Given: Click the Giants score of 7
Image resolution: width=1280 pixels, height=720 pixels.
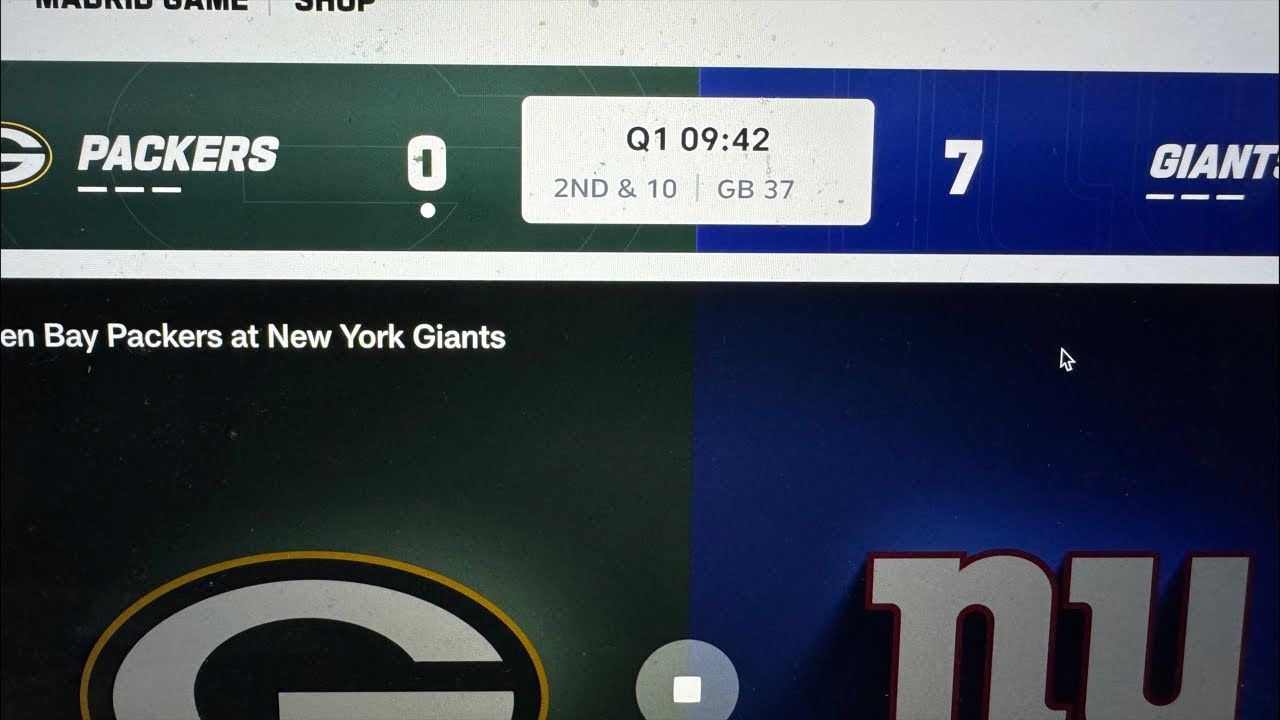Looking at the screenshot, I should coord(963,167).
